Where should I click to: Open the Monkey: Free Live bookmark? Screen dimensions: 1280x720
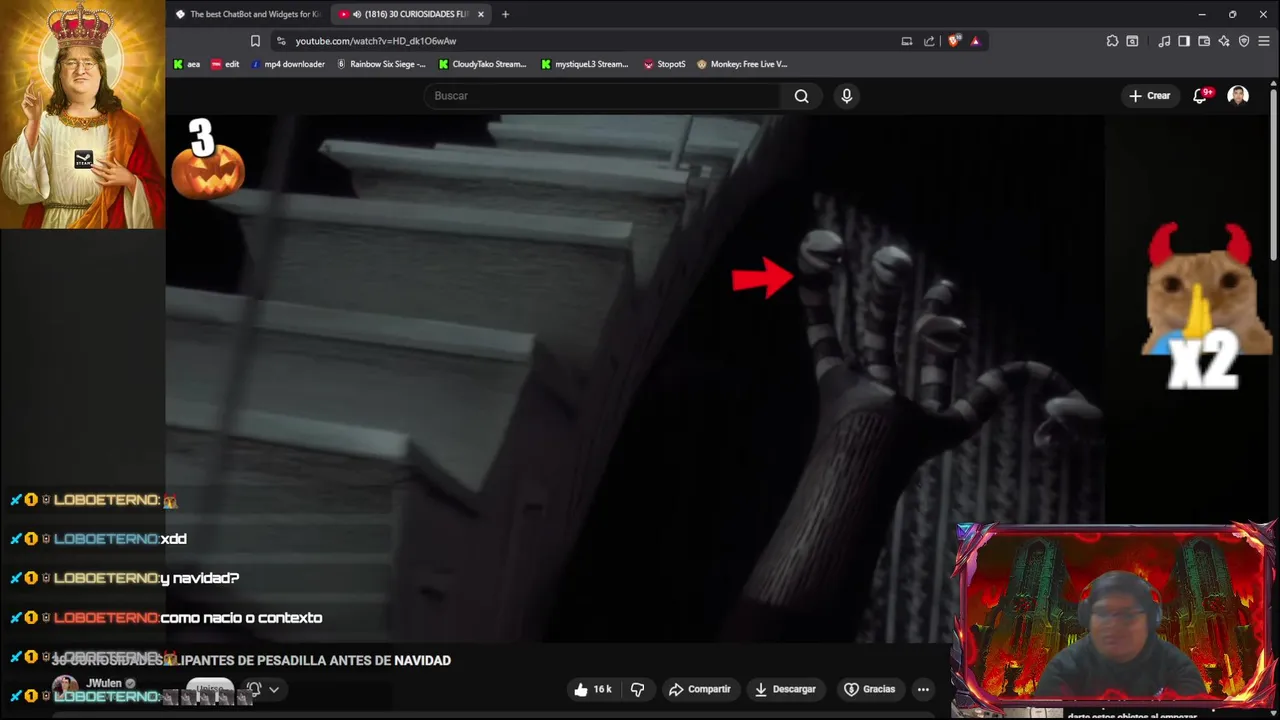[x=742, y=64]
